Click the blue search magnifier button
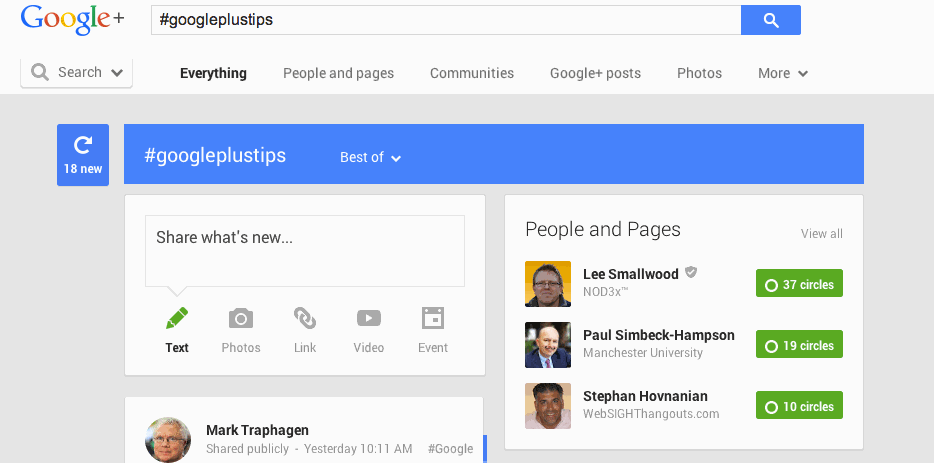Image resolution: width=934 pixels, height=463 pixels. tap(771, 20)
